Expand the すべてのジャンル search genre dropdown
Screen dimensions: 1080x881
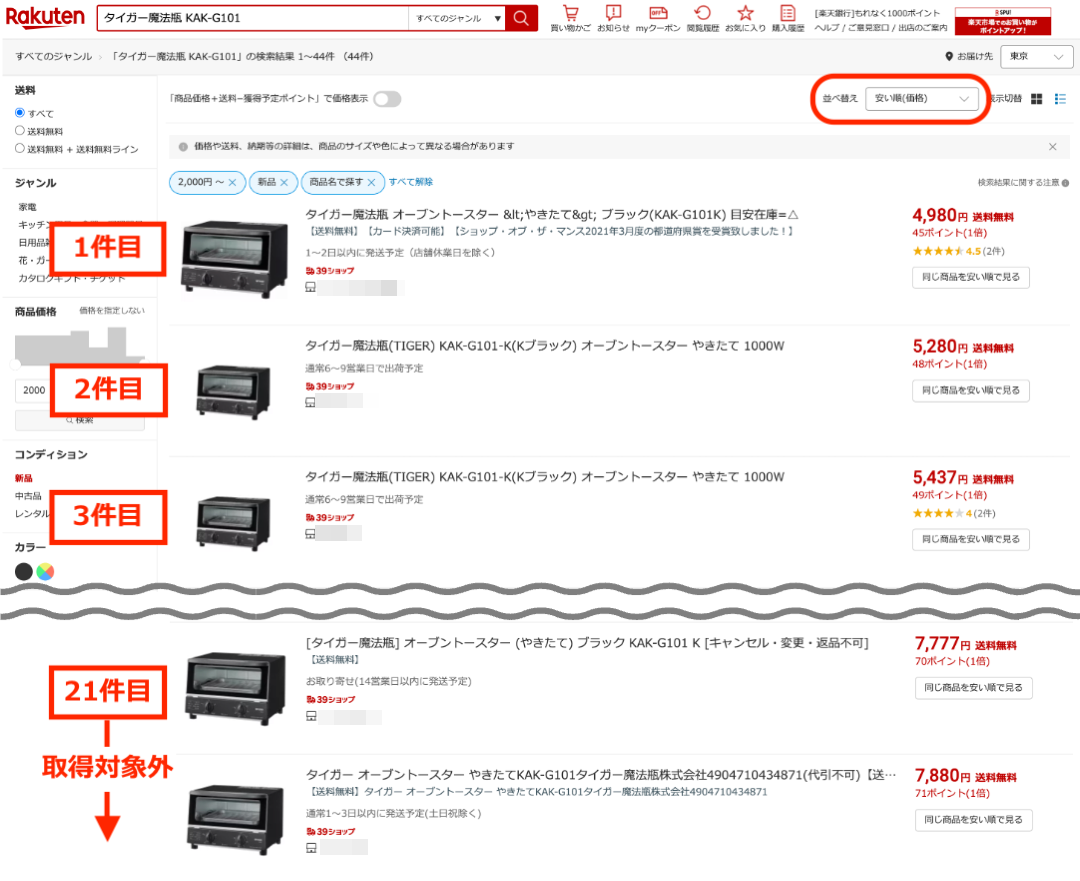point(459,18)
